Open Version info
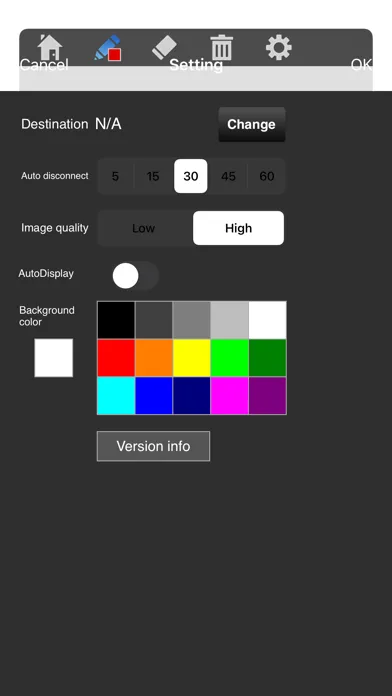The image size is (392, 696). [x=153, y=446]
